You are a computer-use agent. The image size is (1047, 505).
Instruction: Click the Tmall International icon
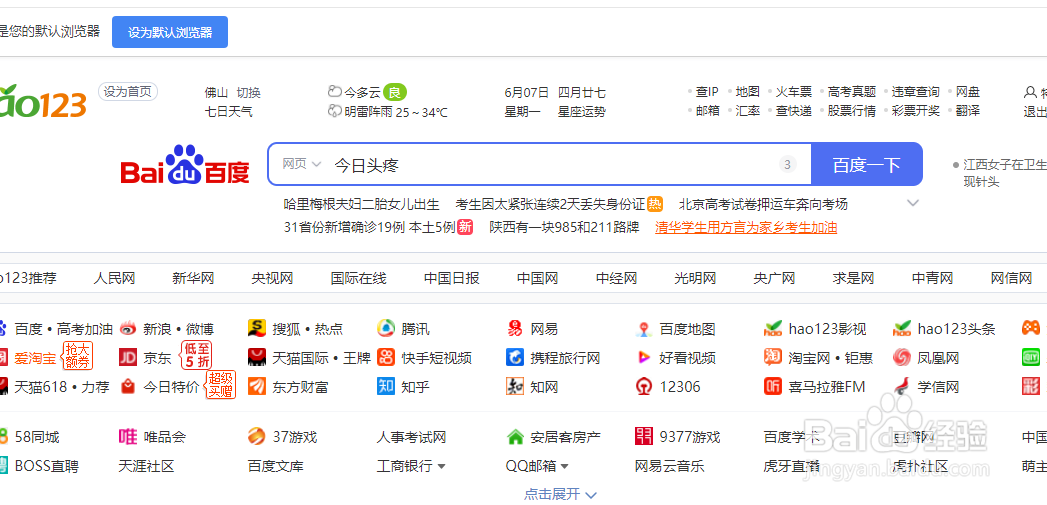[x=256, y=357]
